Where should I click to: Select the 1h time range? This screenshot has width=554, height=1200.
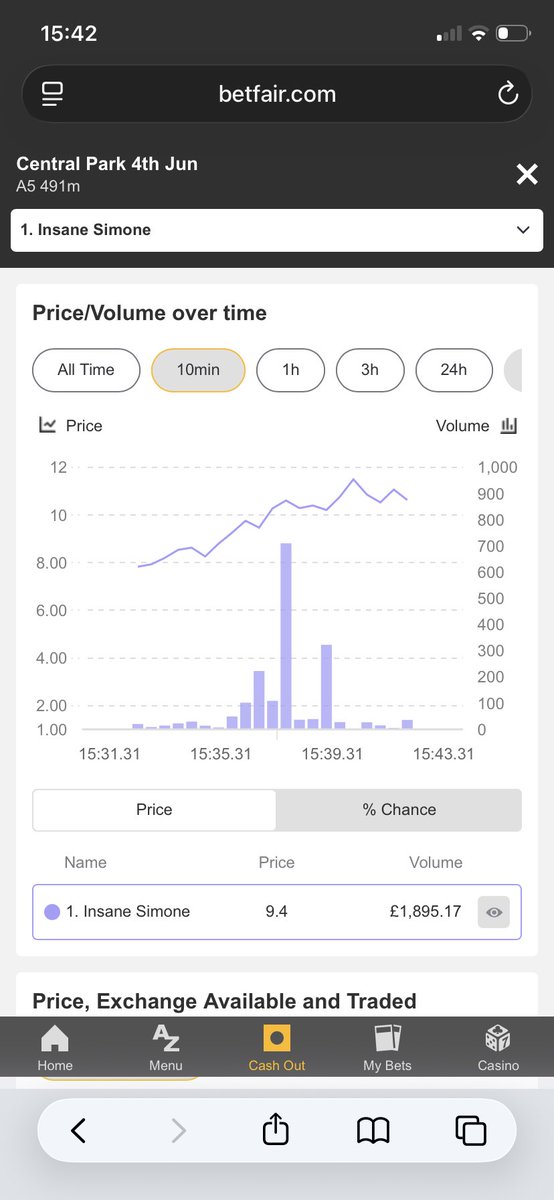point(291,370)
